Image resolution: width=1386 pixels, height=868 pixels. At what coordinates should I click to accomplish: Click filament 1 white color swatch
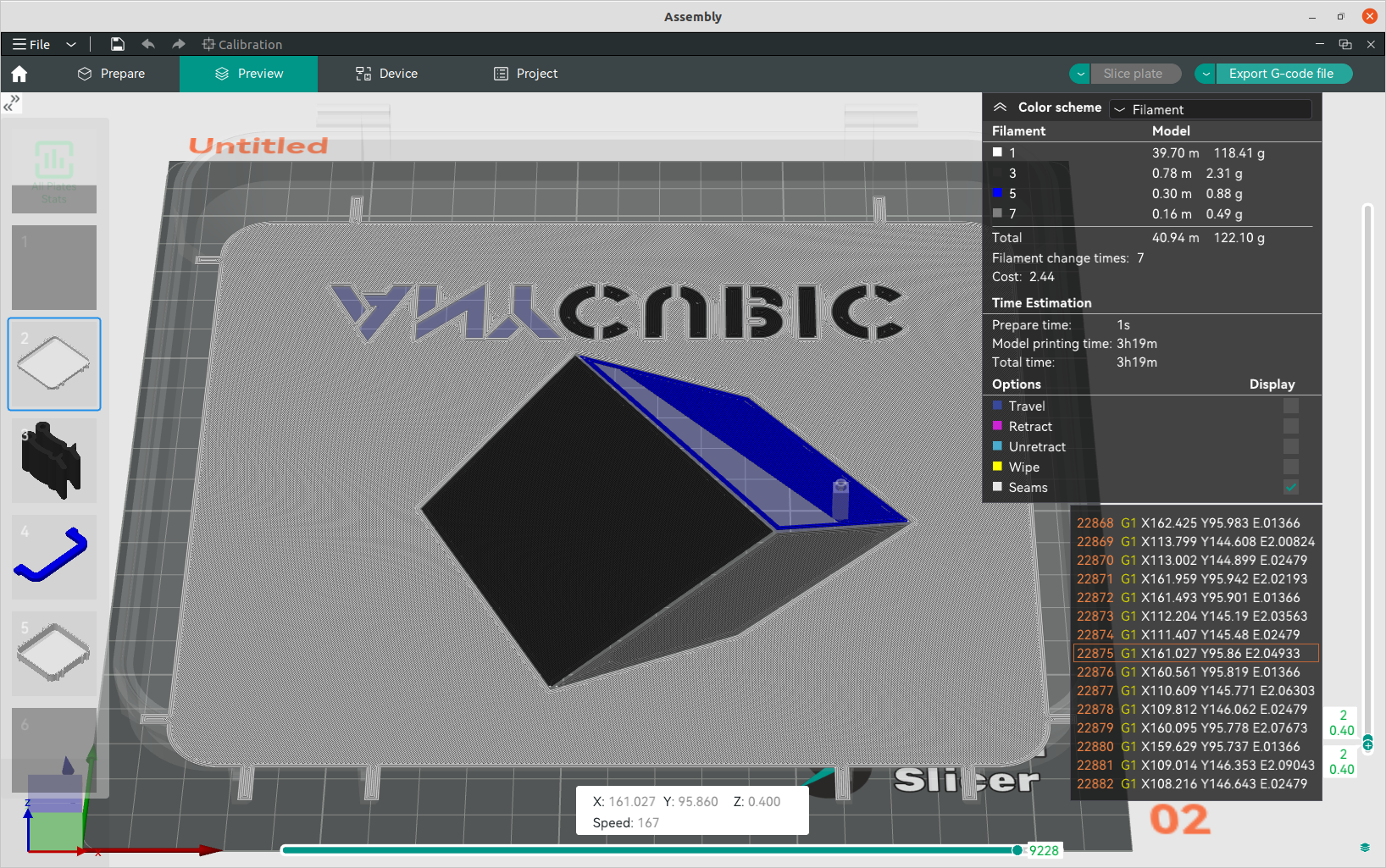(x=998, y=152)
